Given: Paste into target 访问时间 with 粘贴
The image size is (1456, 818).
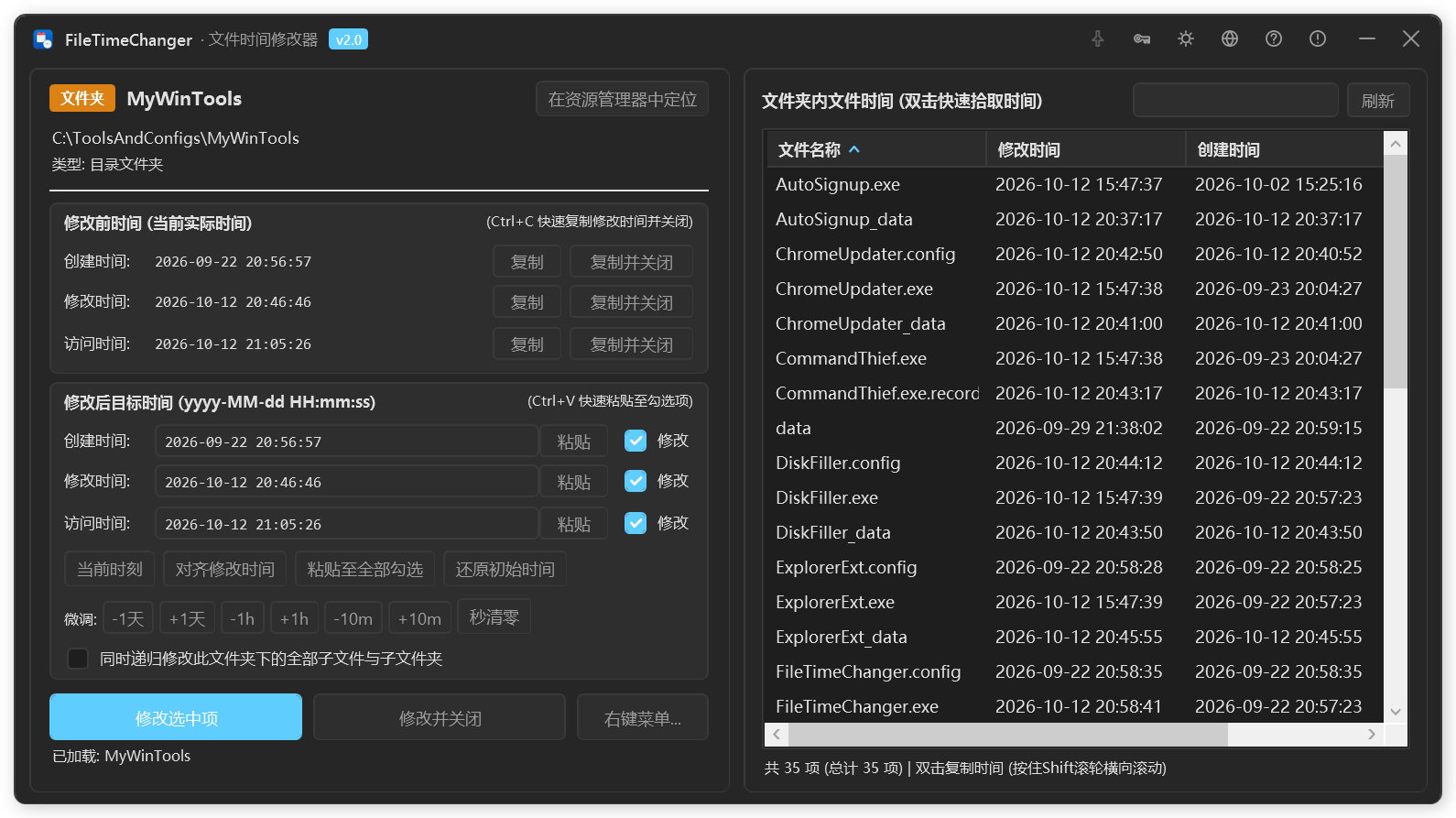Looking at the screenshot, I should pyautogui.click(x=574, y=524).
